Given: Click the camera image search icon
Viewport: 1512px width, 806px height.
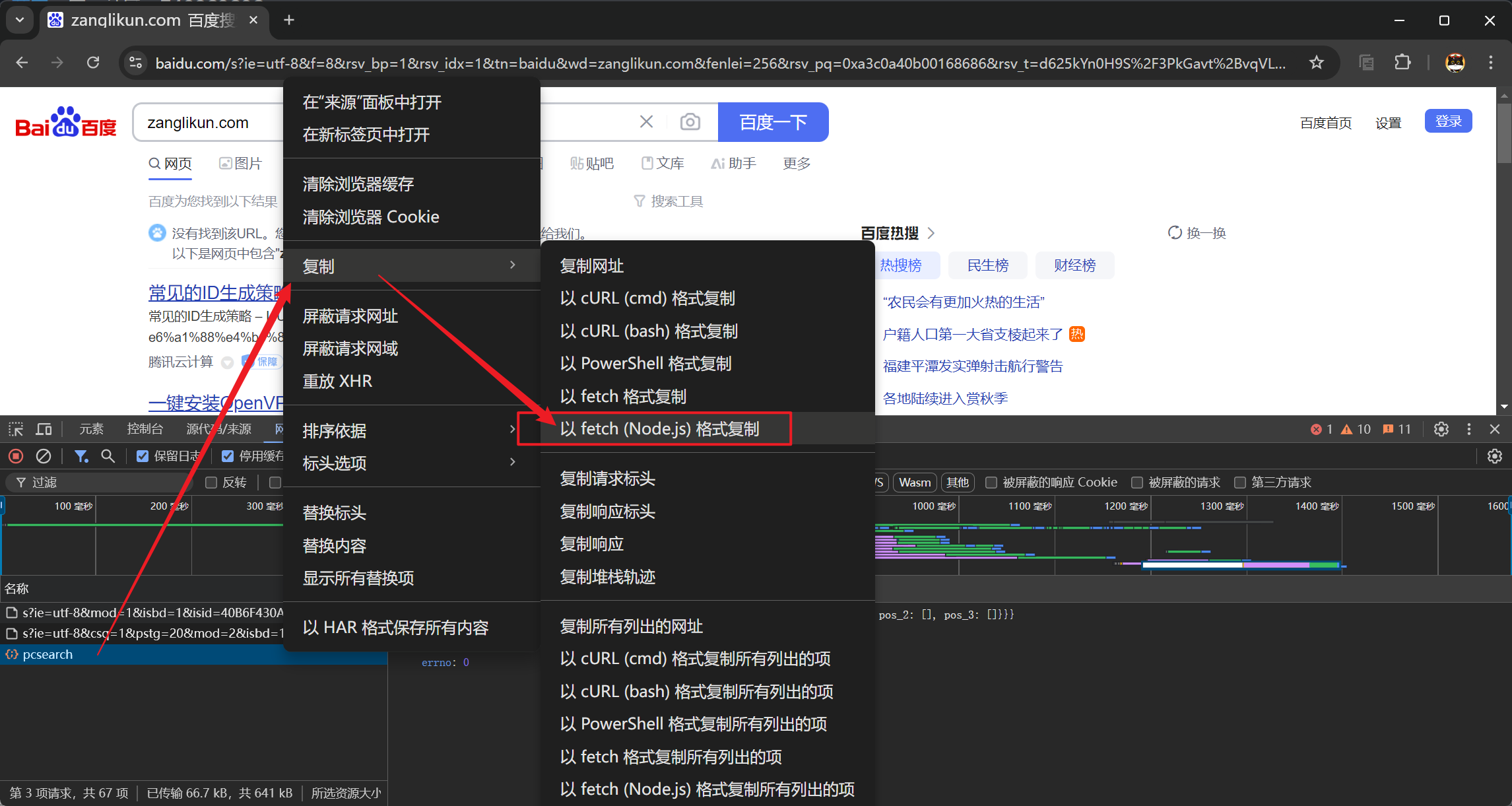Looking at the screenshot, I should coord(690,122).
